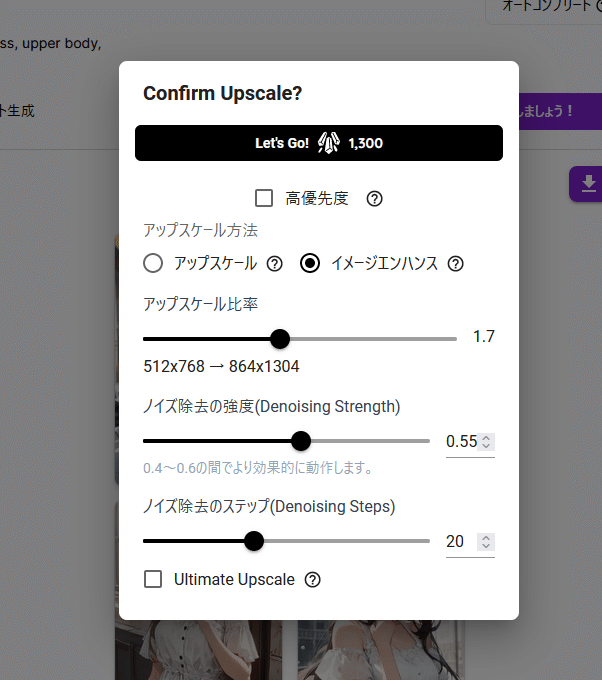Click the Denoising Strength value field
Viewport: 602px width, 680px height.
pyautogui.click(x=461, y=441)
